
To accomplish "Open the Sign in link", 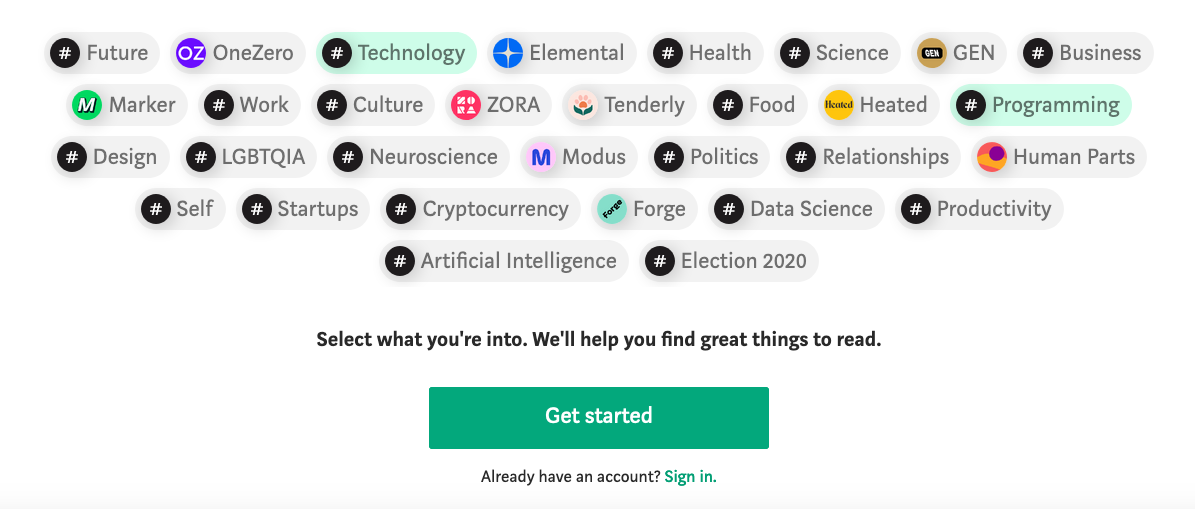I will [690, 477].
